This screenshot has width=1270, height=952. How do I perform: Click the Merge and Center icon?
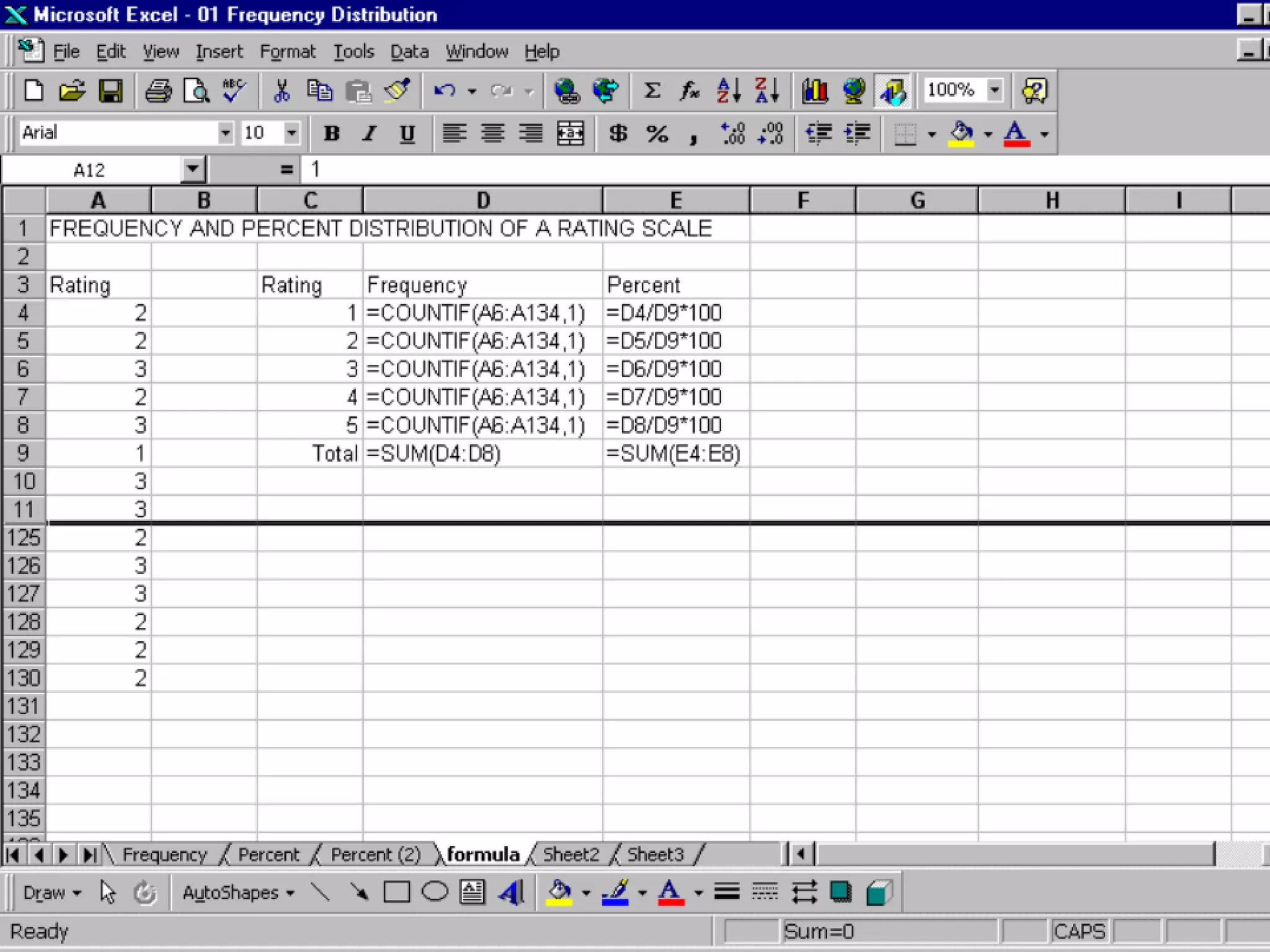570,133
